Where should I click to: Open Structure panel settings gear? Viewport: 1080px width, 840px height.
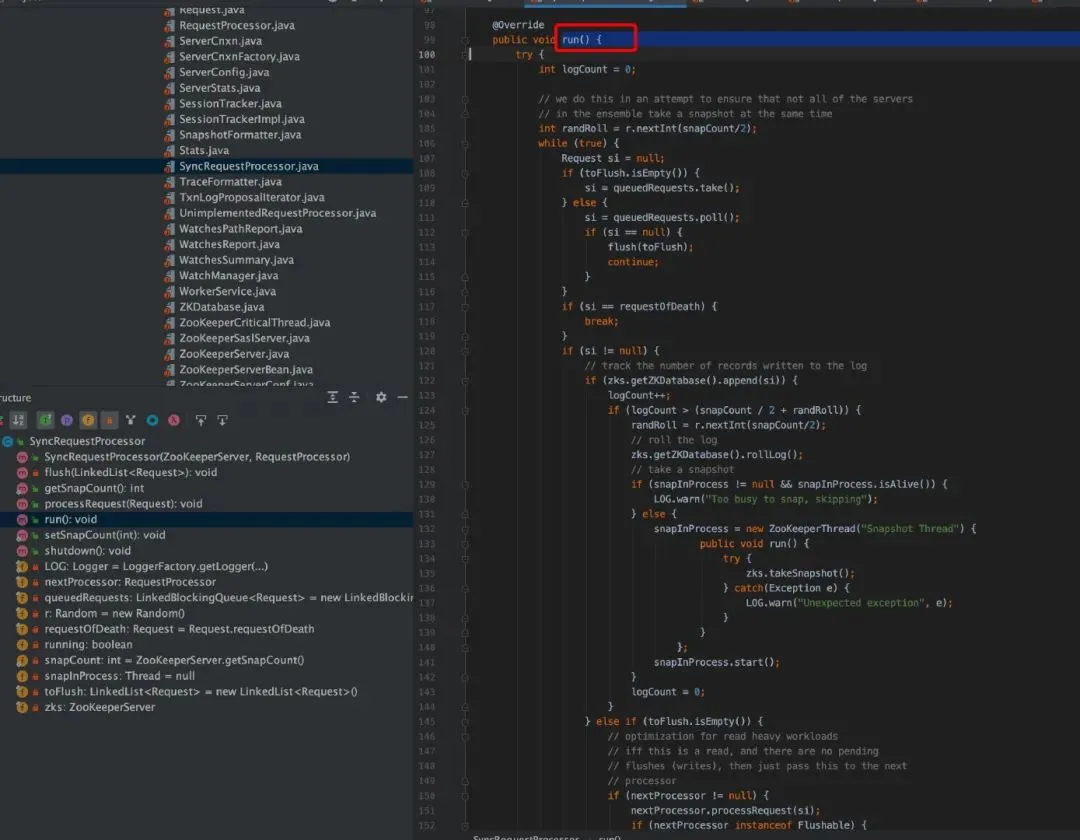pyautogui.click(x=381, y=397)
